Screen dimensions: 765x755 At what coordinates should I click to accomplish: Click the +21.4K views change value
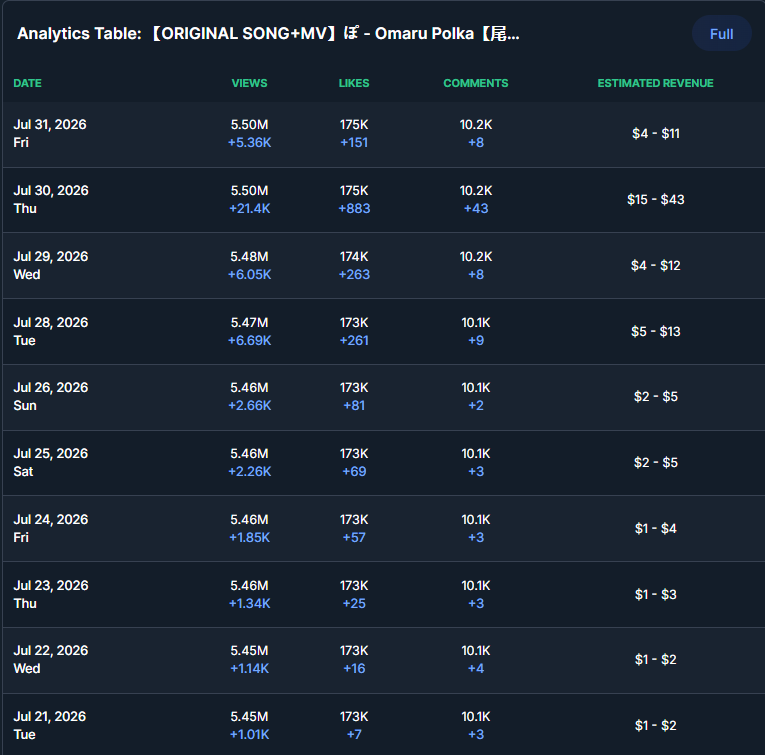(249, 209)
